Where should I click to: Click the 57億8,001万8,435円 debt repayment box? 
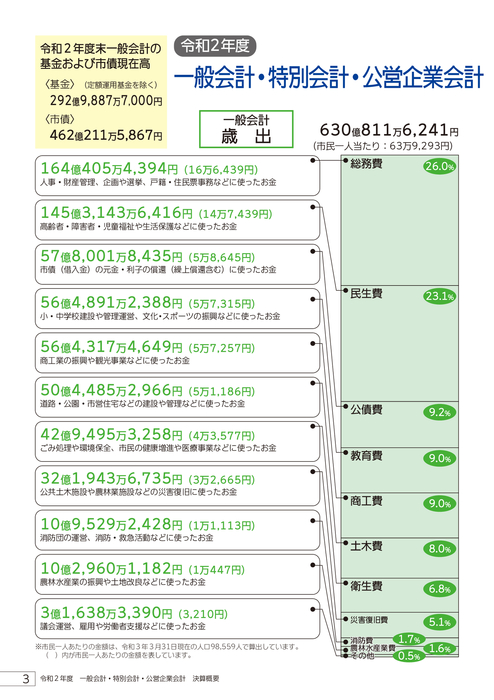click(x=178, y=264)
